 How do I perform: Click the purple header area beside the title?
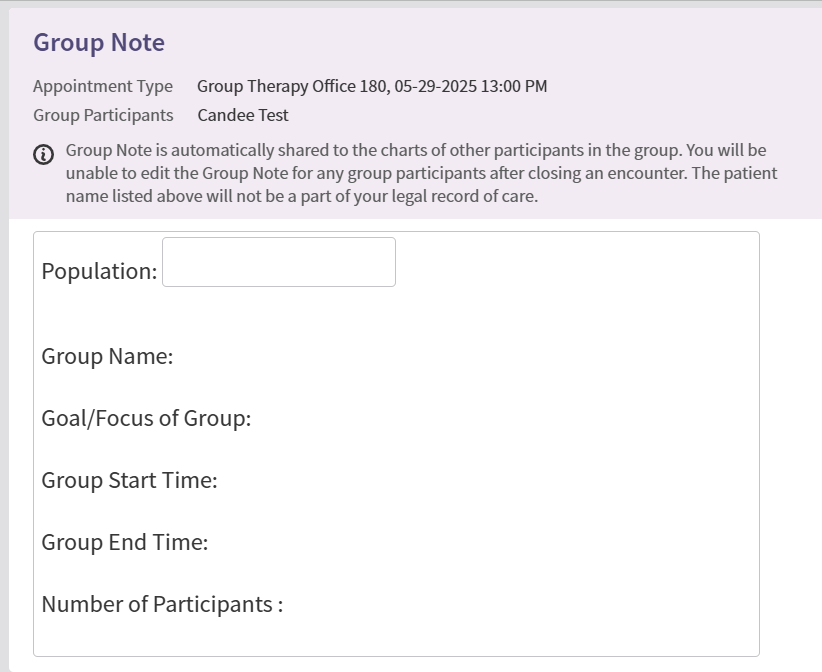click(500, 43)
